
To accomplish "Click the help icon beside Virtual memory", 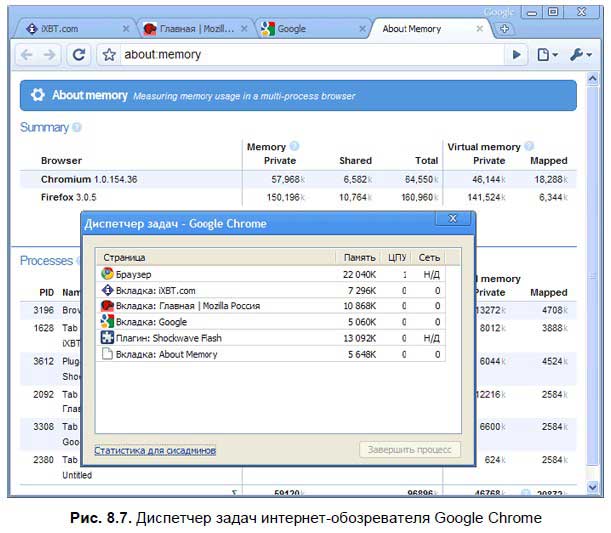I will (529, 146).
